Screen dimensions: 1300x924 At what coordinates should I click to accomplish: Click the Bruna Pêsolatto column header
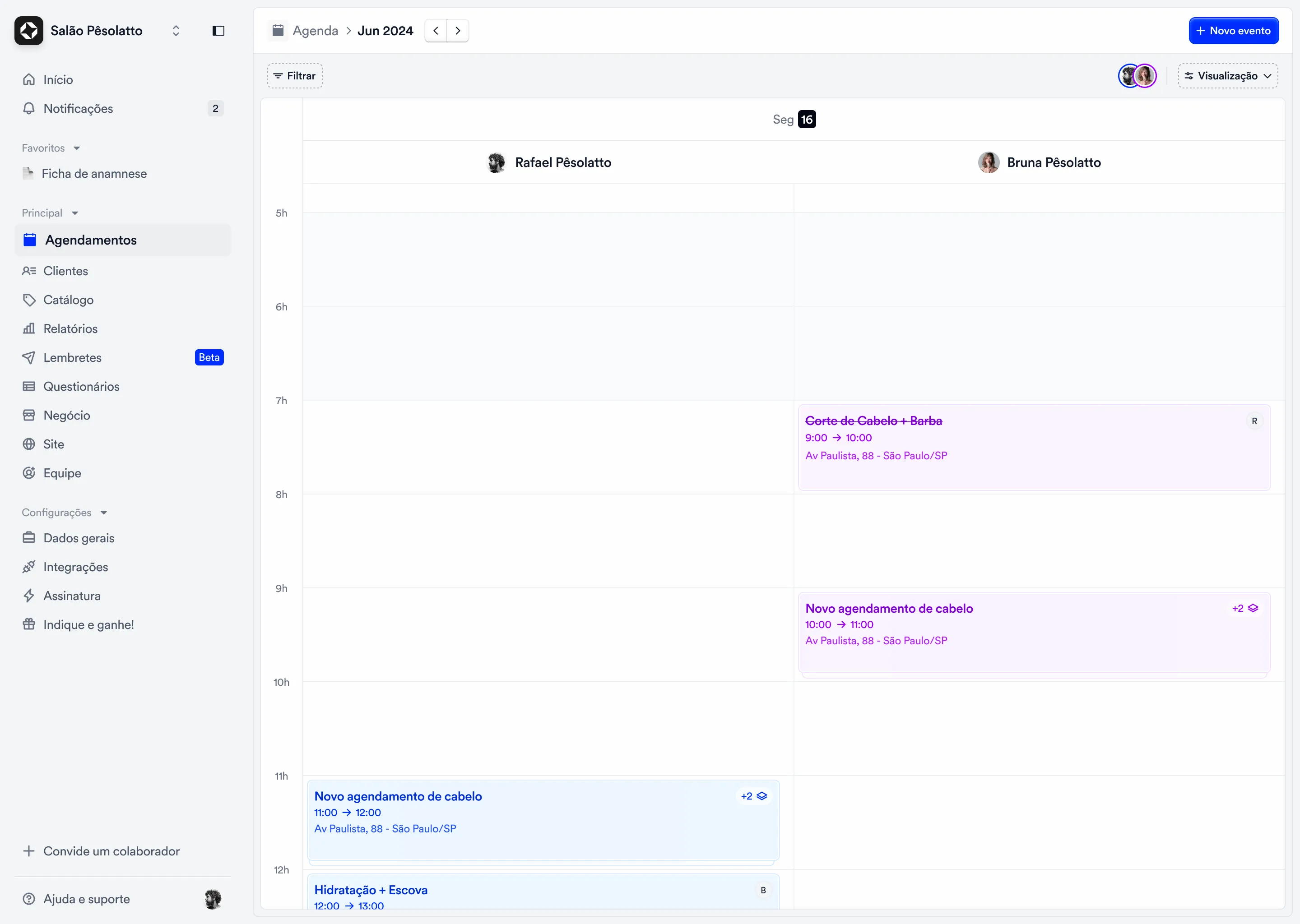coord(1039,163)
